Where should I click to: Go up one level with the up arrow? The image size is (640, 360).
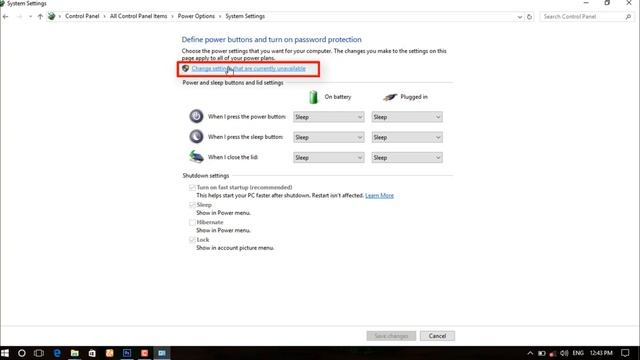pos(40,17)
